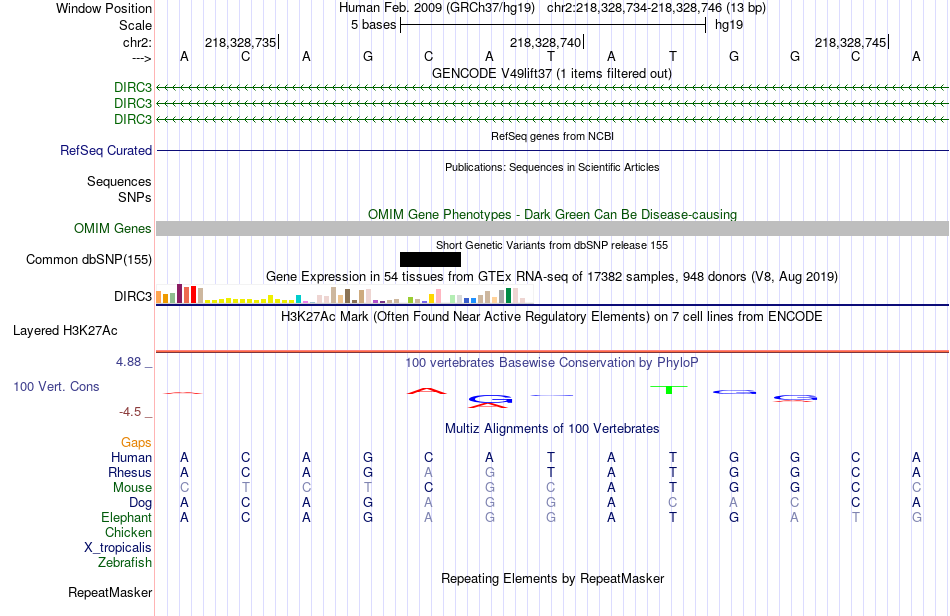Select the Scale track label

[135, 25]
